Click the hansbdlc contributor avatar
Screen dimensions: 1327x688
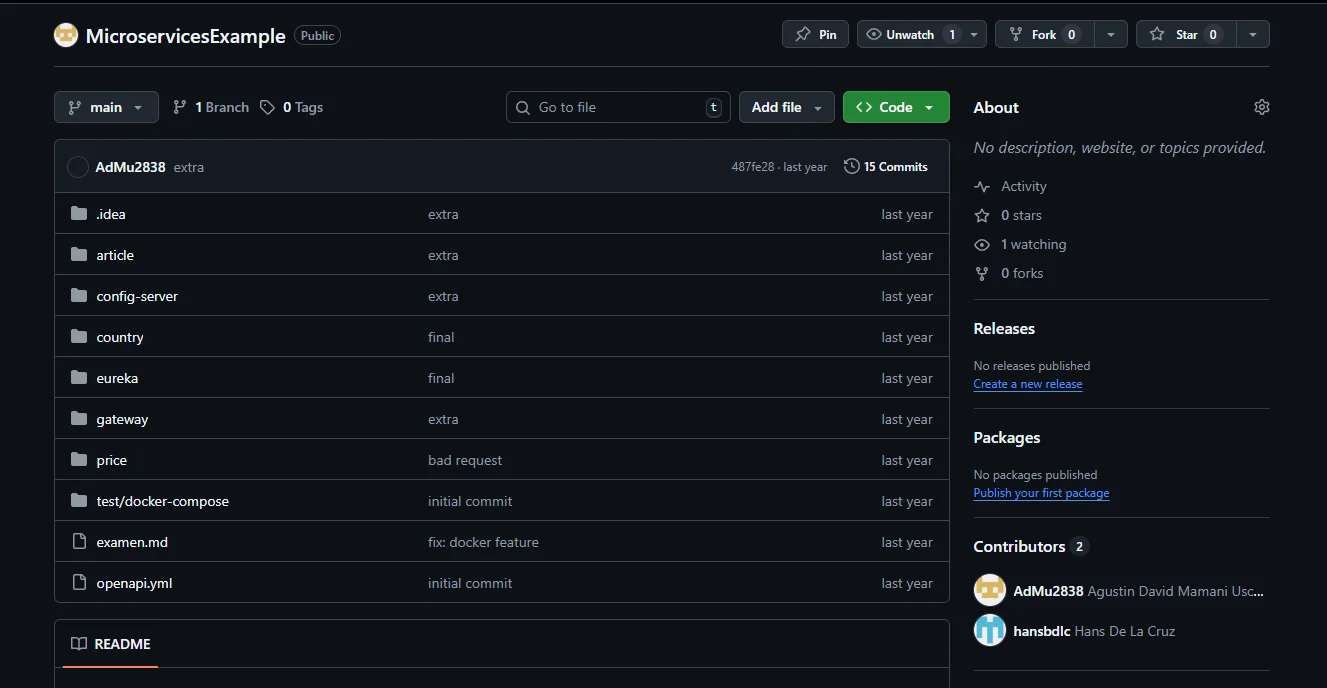989,631
